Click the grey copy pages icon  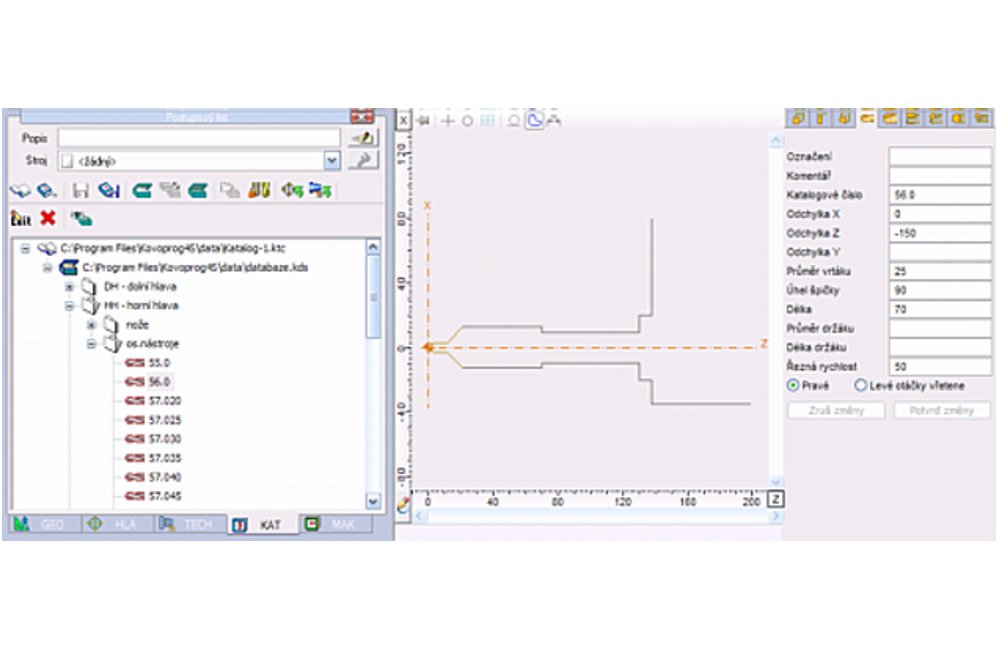[230, 190]
